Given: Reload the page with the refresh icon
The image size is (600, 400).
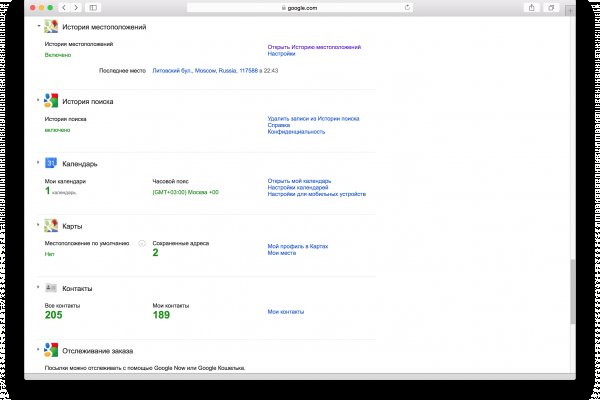Looking at the screenshot, I should pyautogui.click(x=406, y=7).
